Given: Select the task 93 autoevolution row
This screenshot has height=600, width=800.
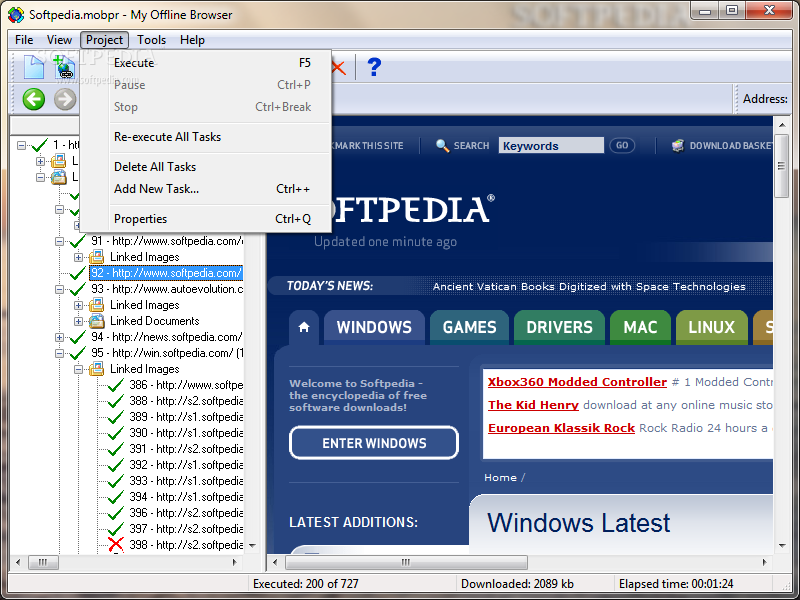Looking at the screenshot, I should click(167, 289).
